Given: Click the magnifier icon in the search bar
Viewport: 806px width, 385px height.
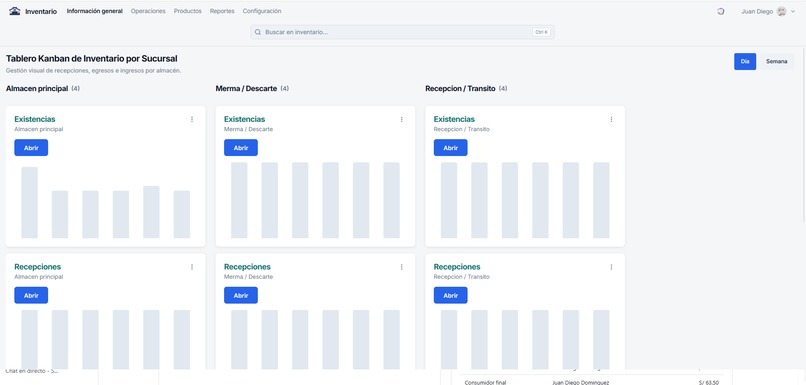Looking at the screenshot, I should point(258,32).
